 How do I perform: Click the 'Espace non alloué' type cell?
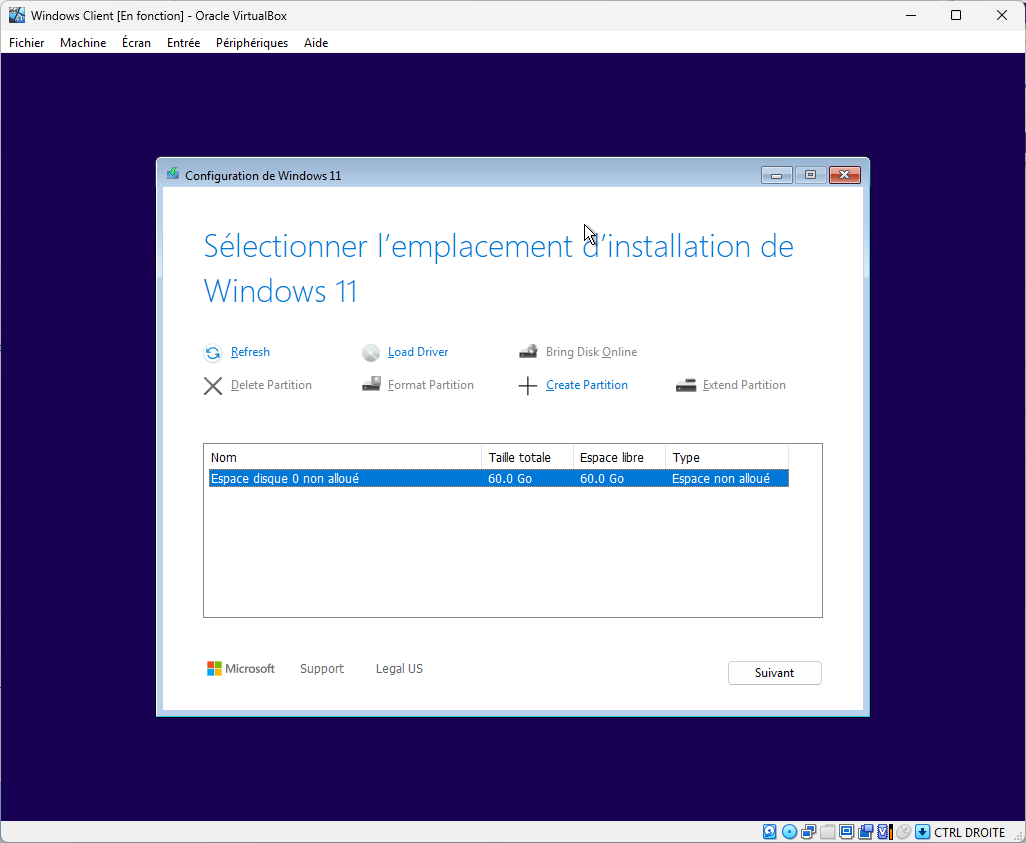(x=720, y=478)
